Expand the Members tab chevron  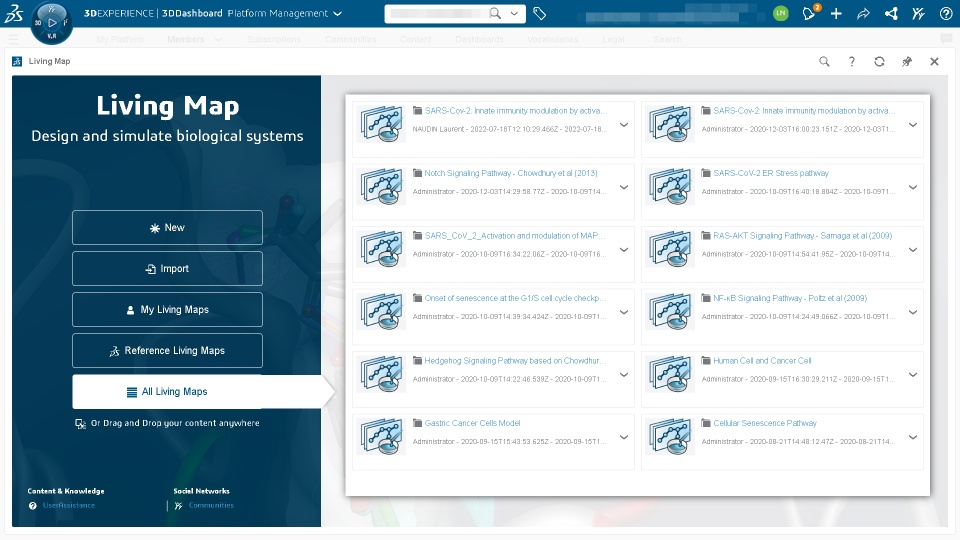(219, 39)
